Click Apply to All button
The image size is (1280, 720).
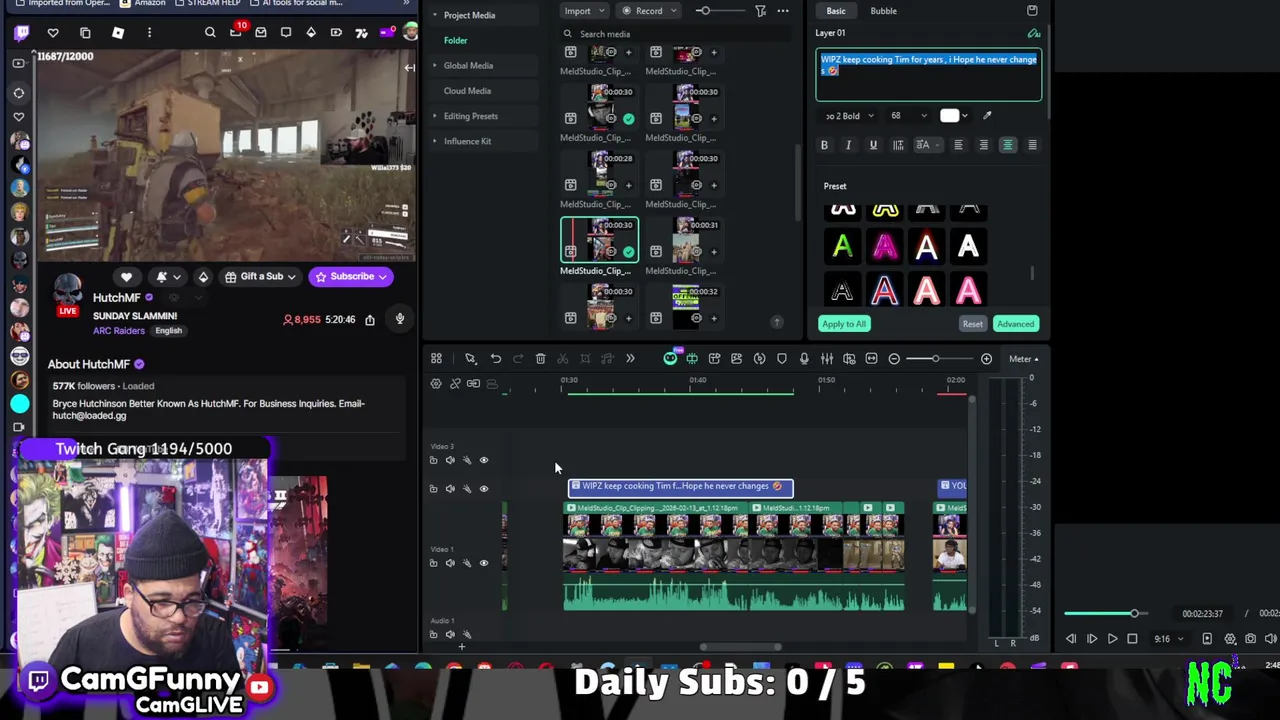pos(844,324)
